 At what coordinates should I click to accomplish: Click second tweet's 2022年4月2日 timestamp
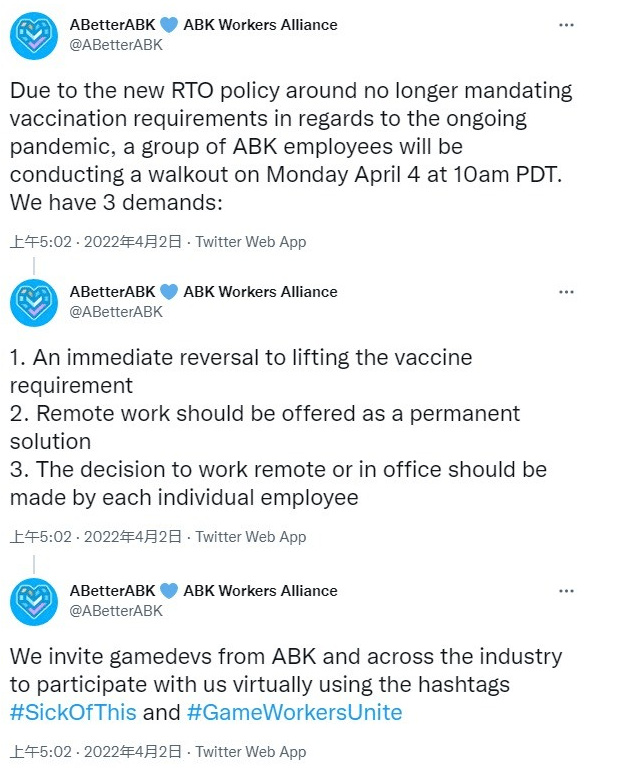point(133,537)
